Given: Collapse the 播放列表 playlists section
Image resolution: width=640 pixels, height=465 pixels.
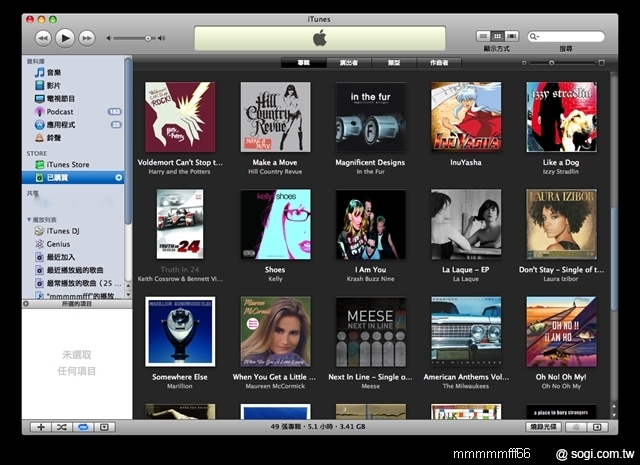Looking at the screenshot, I should tap(29, 218).
